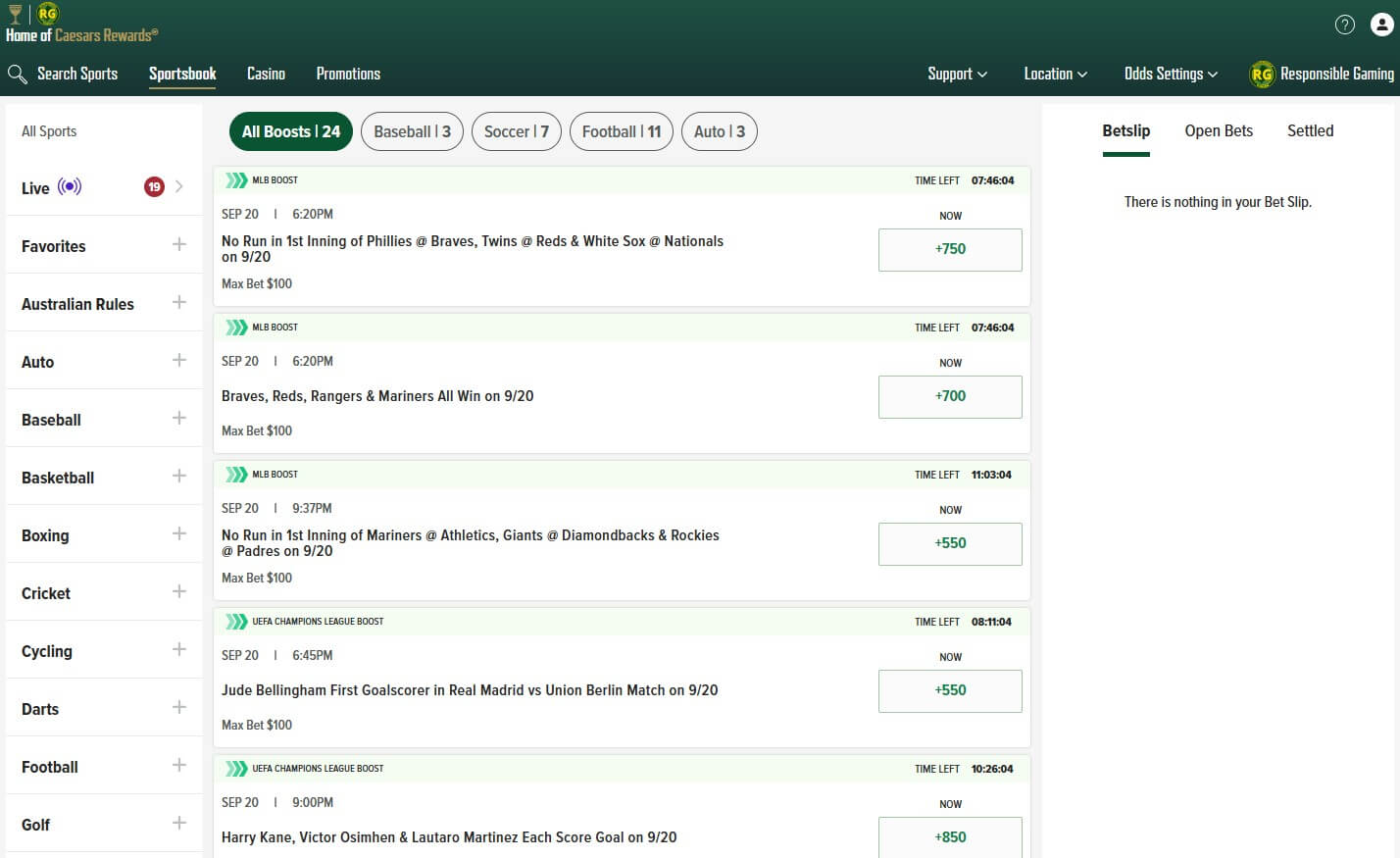Open the Promotions tab

(348, 74)
